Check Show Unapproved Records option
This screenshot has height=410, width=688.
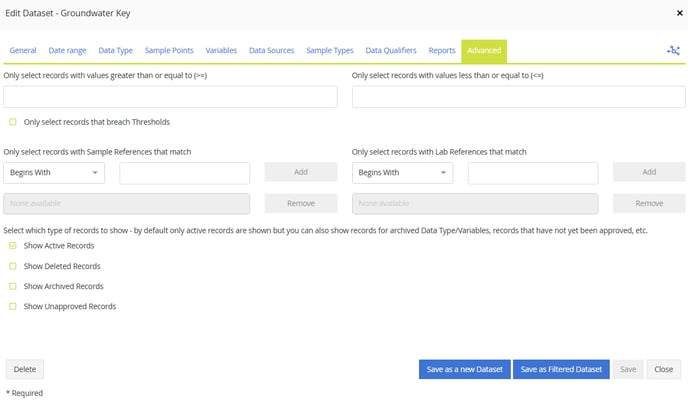pyautogui.click(x=13, y=306)
